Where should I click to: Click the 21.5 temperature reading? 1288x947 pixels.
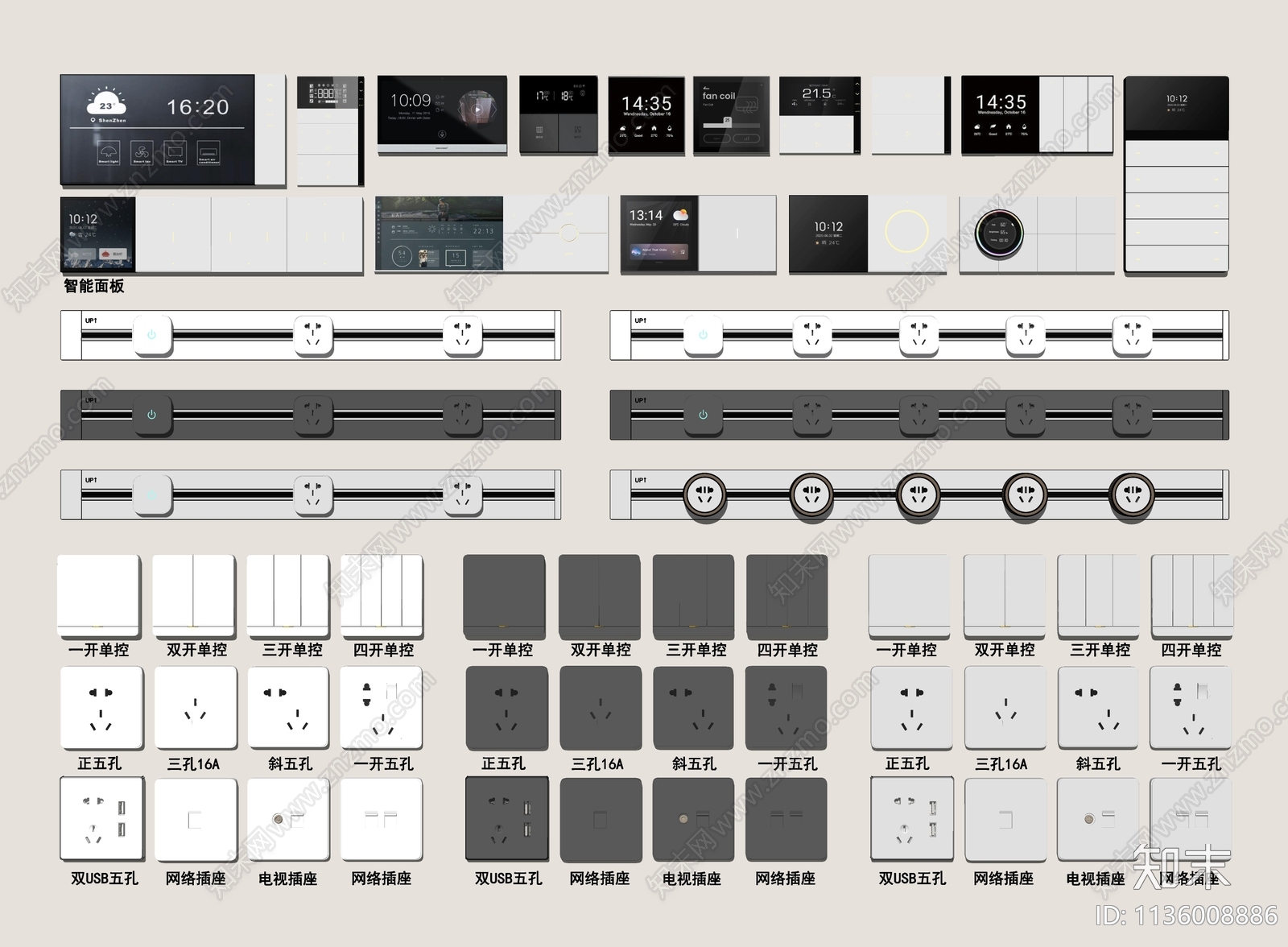coord(816,93)
